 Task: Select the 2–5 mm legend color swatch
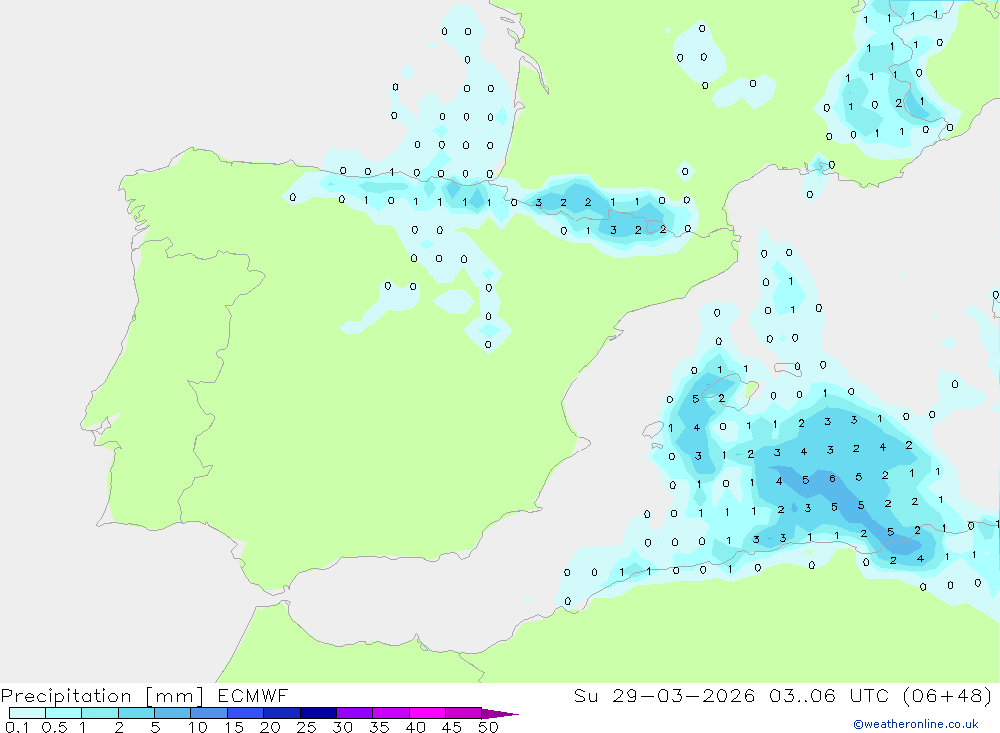tap(136, 713)
